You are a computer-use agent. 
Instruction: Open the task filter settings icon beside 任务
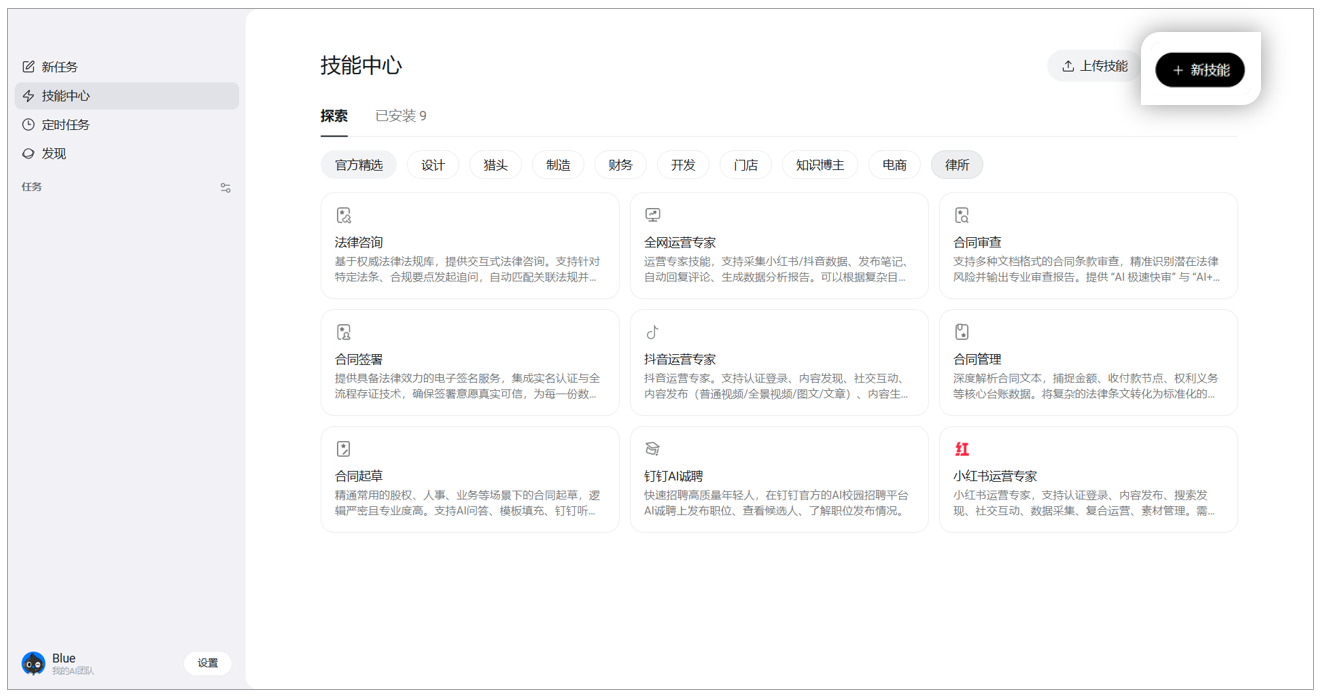pyautogui.click(x=226, y=188)
